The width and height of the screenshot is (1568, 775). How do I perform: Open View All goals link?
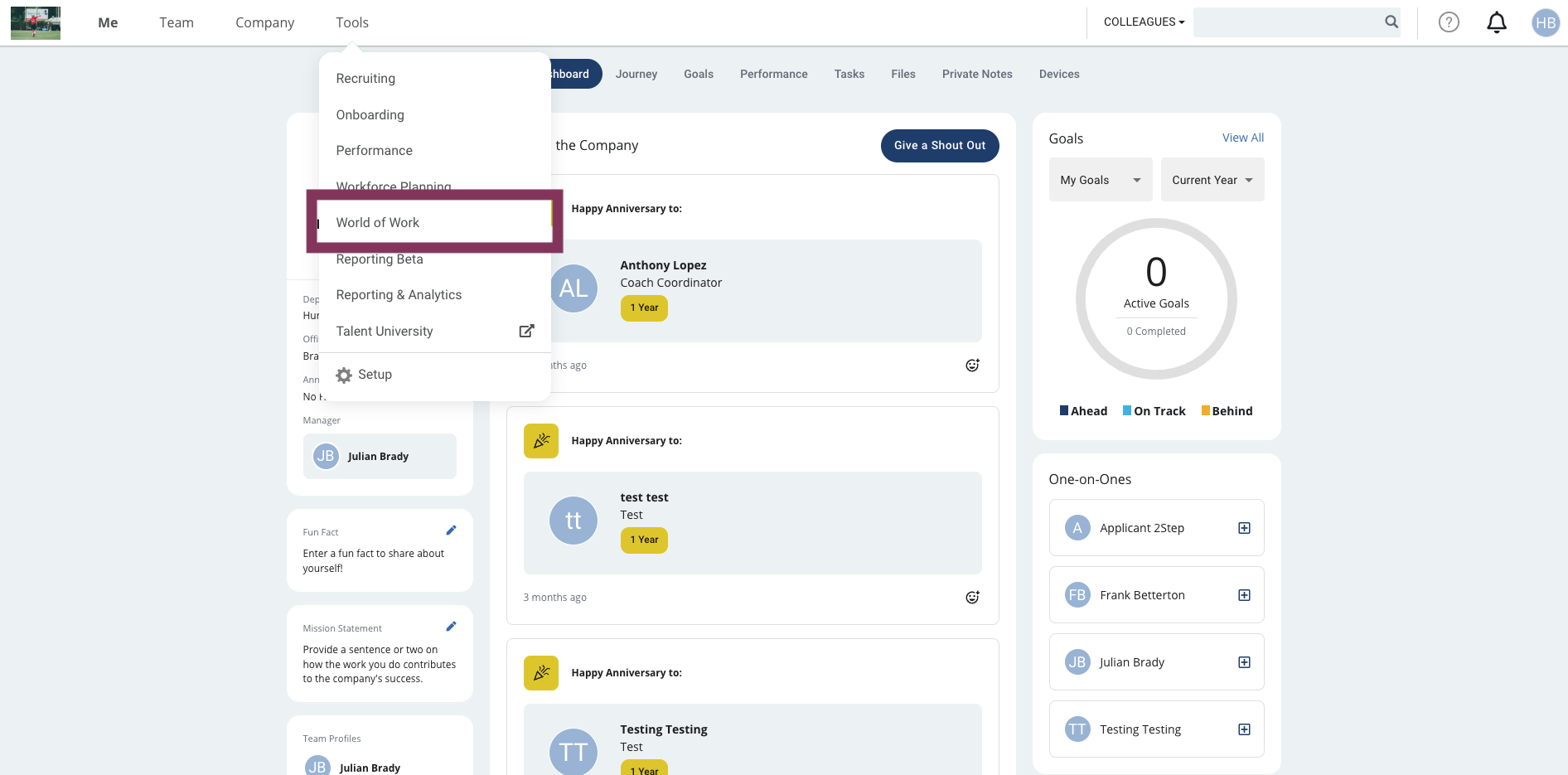1242,138
